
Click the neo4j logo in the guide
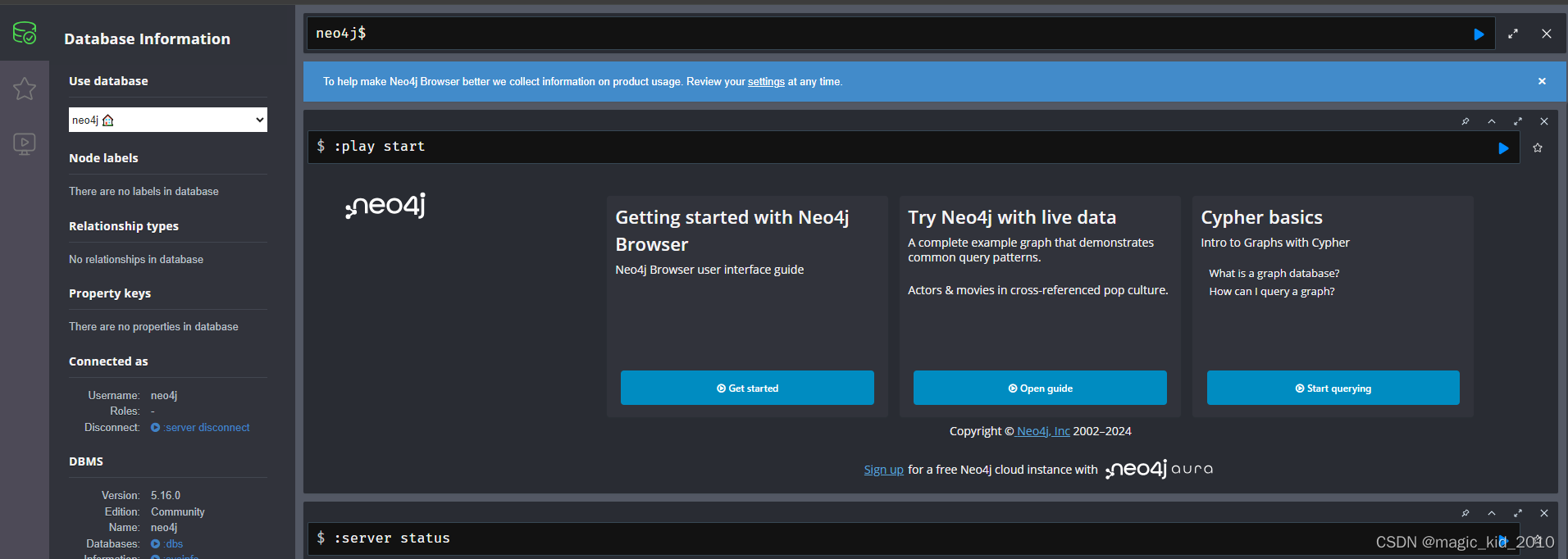(385, 206)
